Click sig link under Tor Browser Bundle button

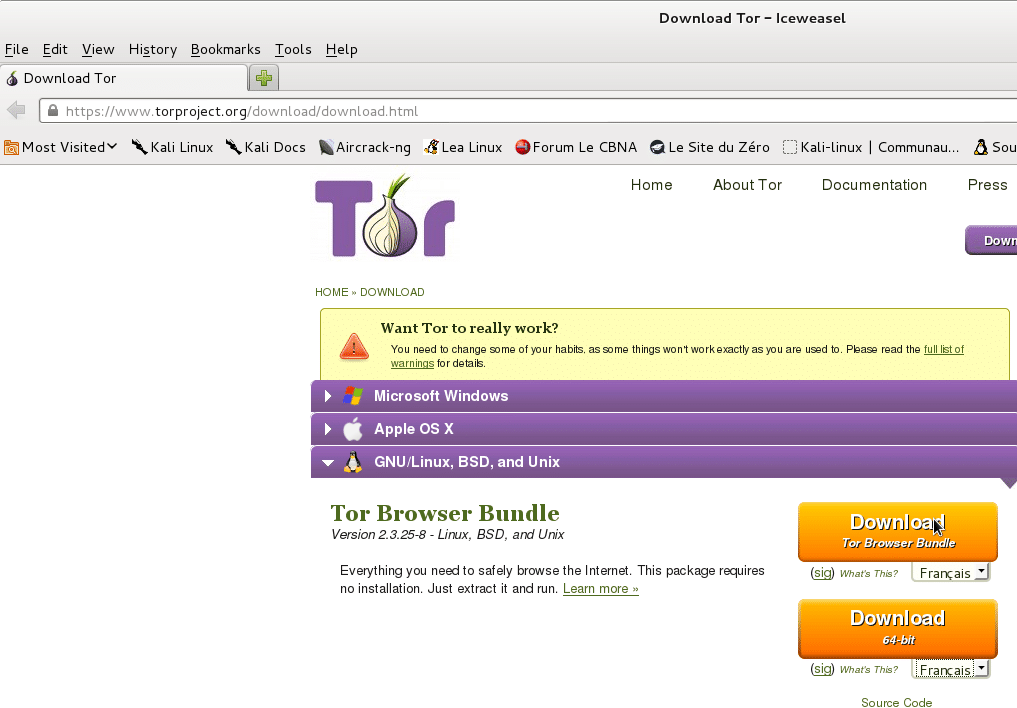[x=822, y=572]
